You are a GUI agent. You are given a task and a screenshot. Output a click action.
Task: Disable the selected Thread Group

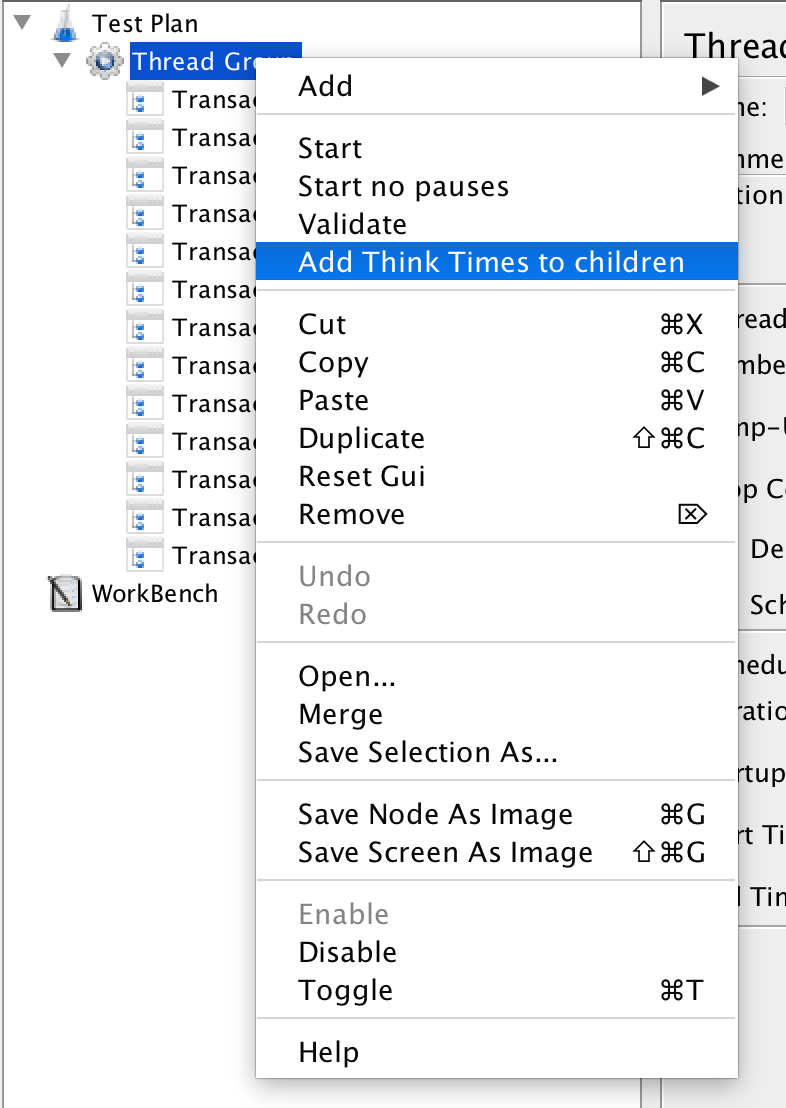(x=347, y=953)
